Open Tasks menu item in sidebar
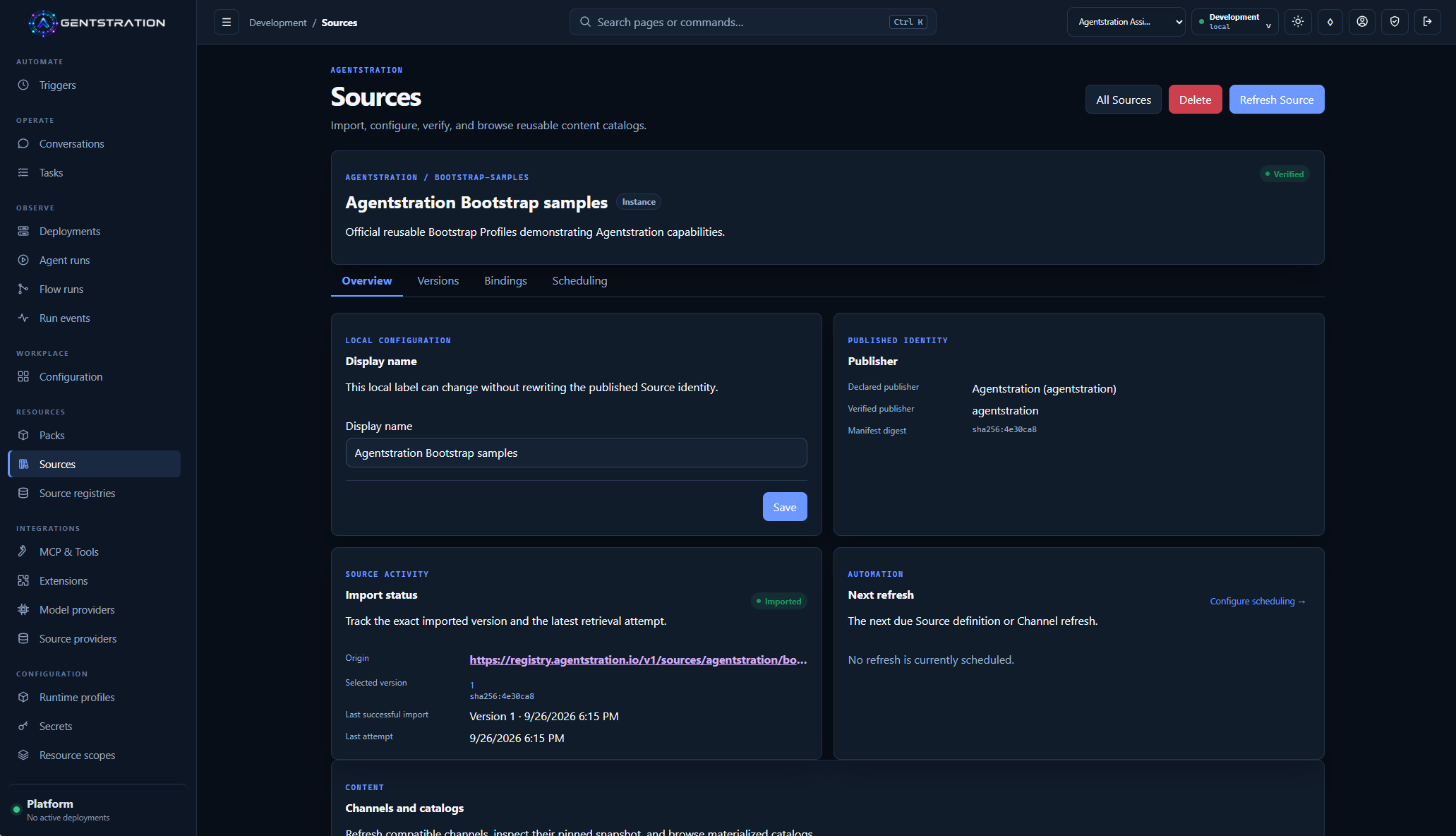 pos(95,172)
